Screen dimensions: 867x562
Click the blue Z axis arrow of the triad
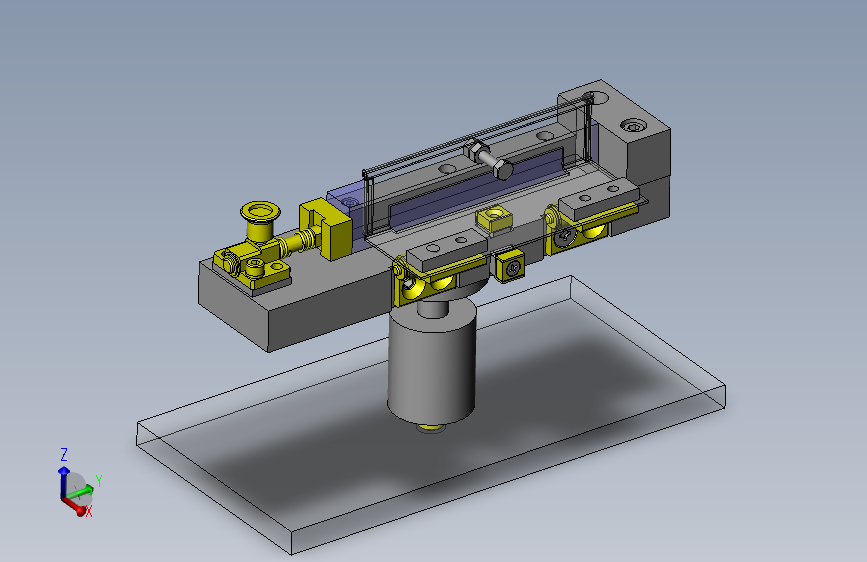point(63,481)
